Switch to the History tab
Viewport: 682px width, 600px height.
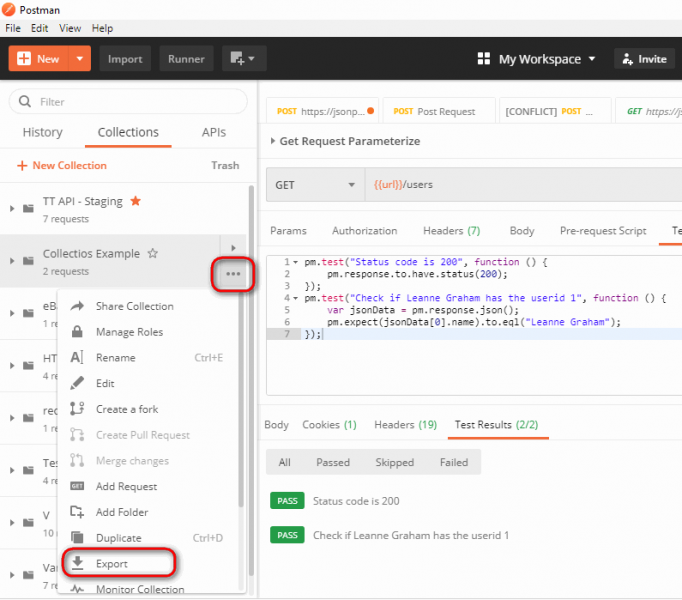pos(42,132)
